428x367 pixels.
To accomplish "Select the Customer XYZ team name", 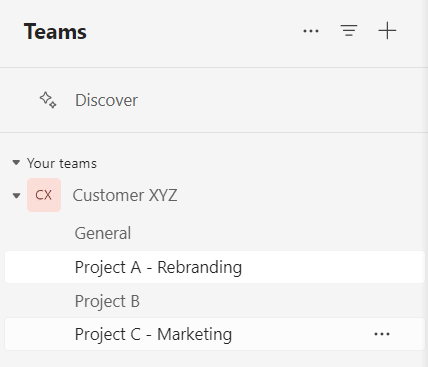I will coord(125,195).
